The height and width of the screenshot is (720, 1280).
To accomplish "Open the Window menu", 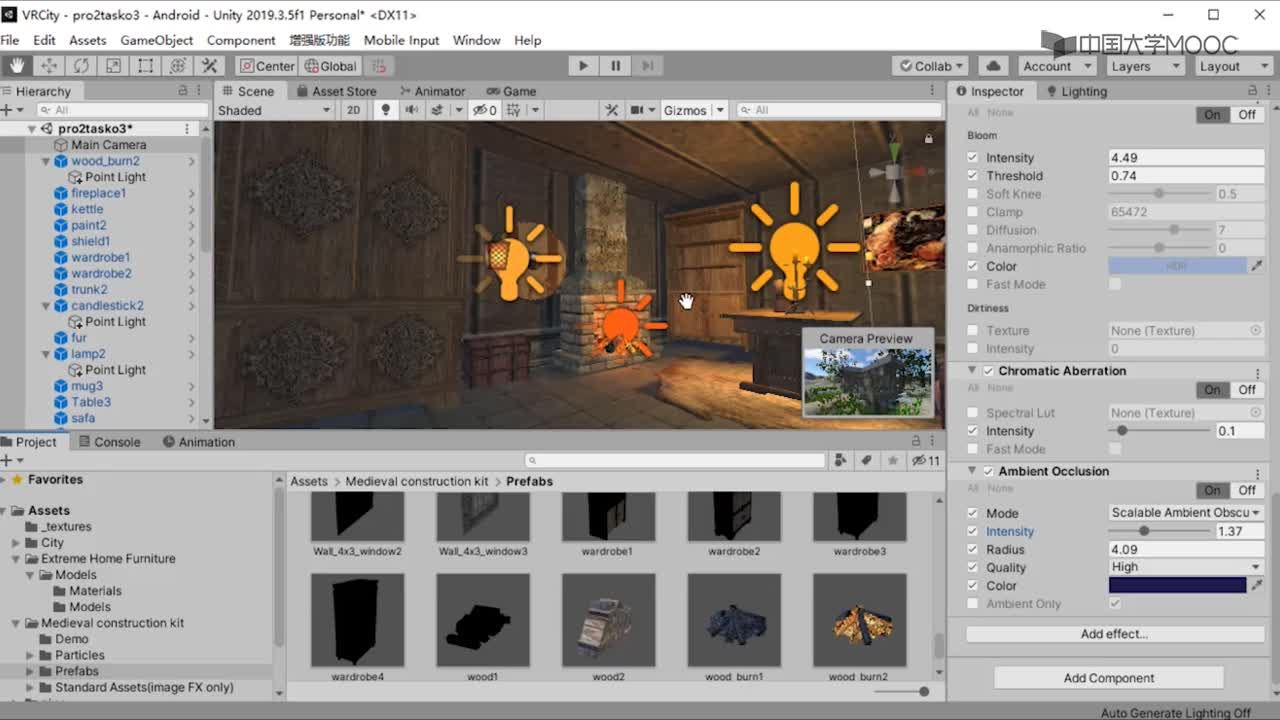I will 476,40.
